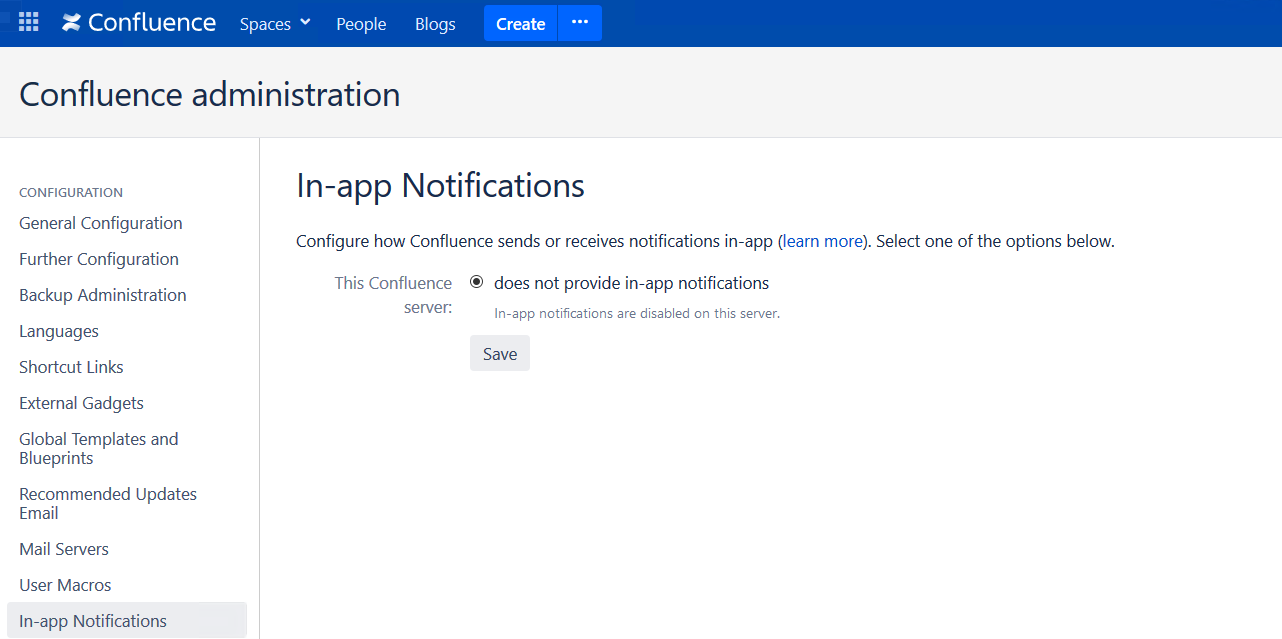Open the more create options ellipsis
Screen dimensions: 1282x639
pos(580,23)
